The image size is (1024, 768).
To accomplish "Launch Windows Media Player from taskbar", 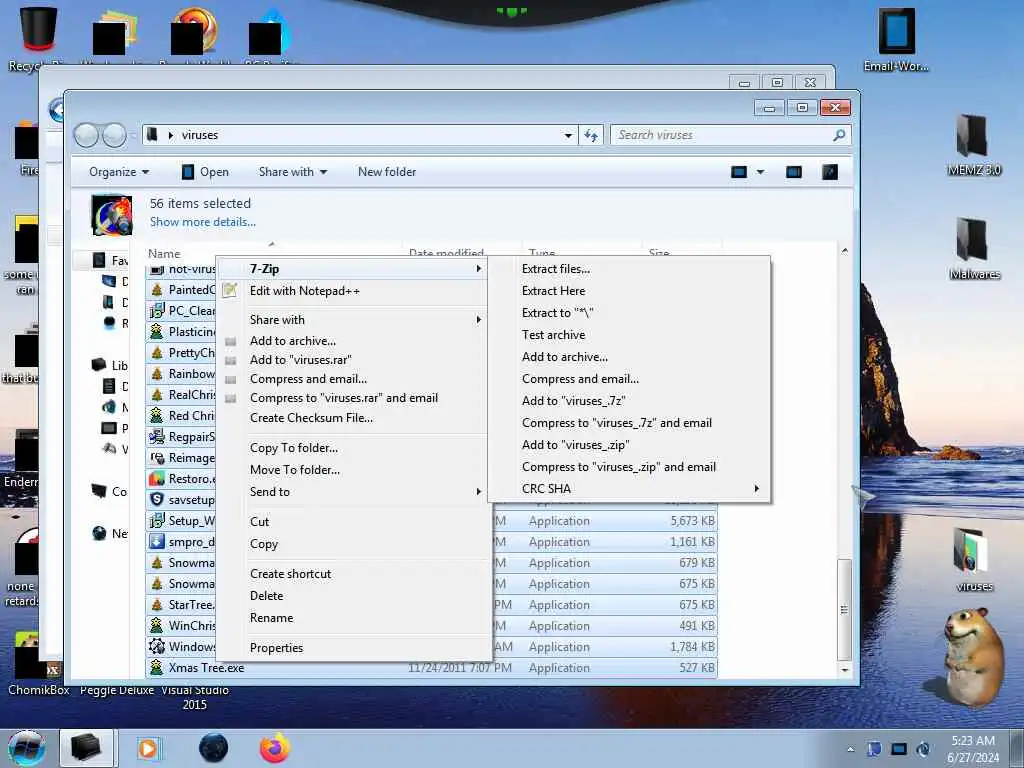I will click(149, 748).
